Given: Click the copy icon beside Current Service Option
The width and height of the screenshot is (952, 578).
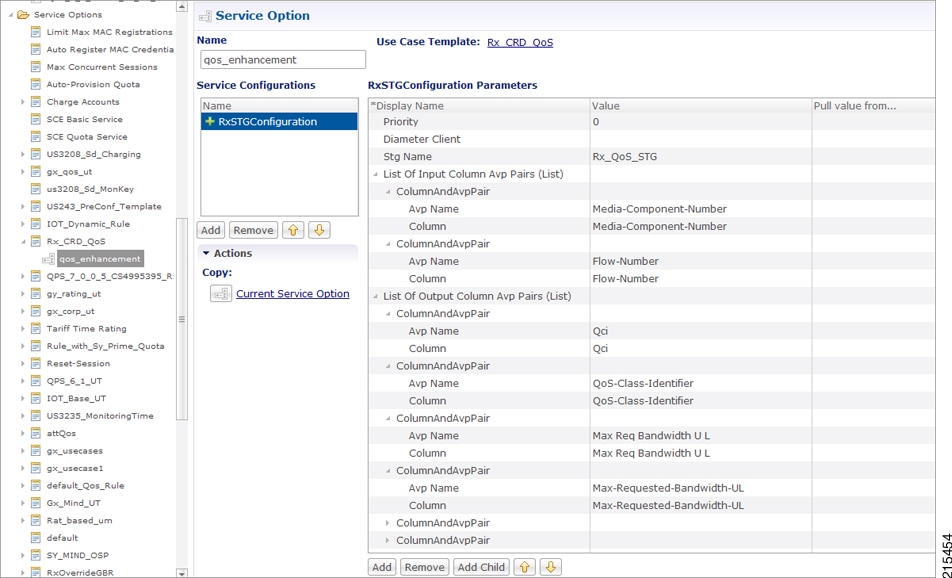Looking at the screenshot, I should pyautogui.click(x=221, y=294).
